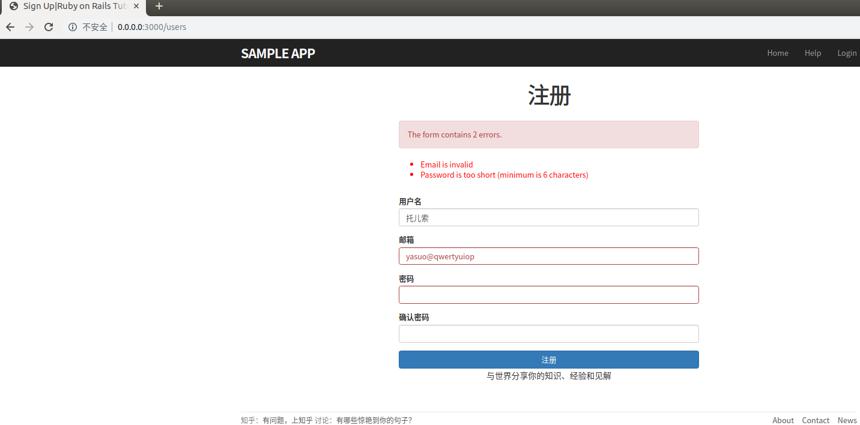Open SAMPLE APP logo link

click(278, 53)
